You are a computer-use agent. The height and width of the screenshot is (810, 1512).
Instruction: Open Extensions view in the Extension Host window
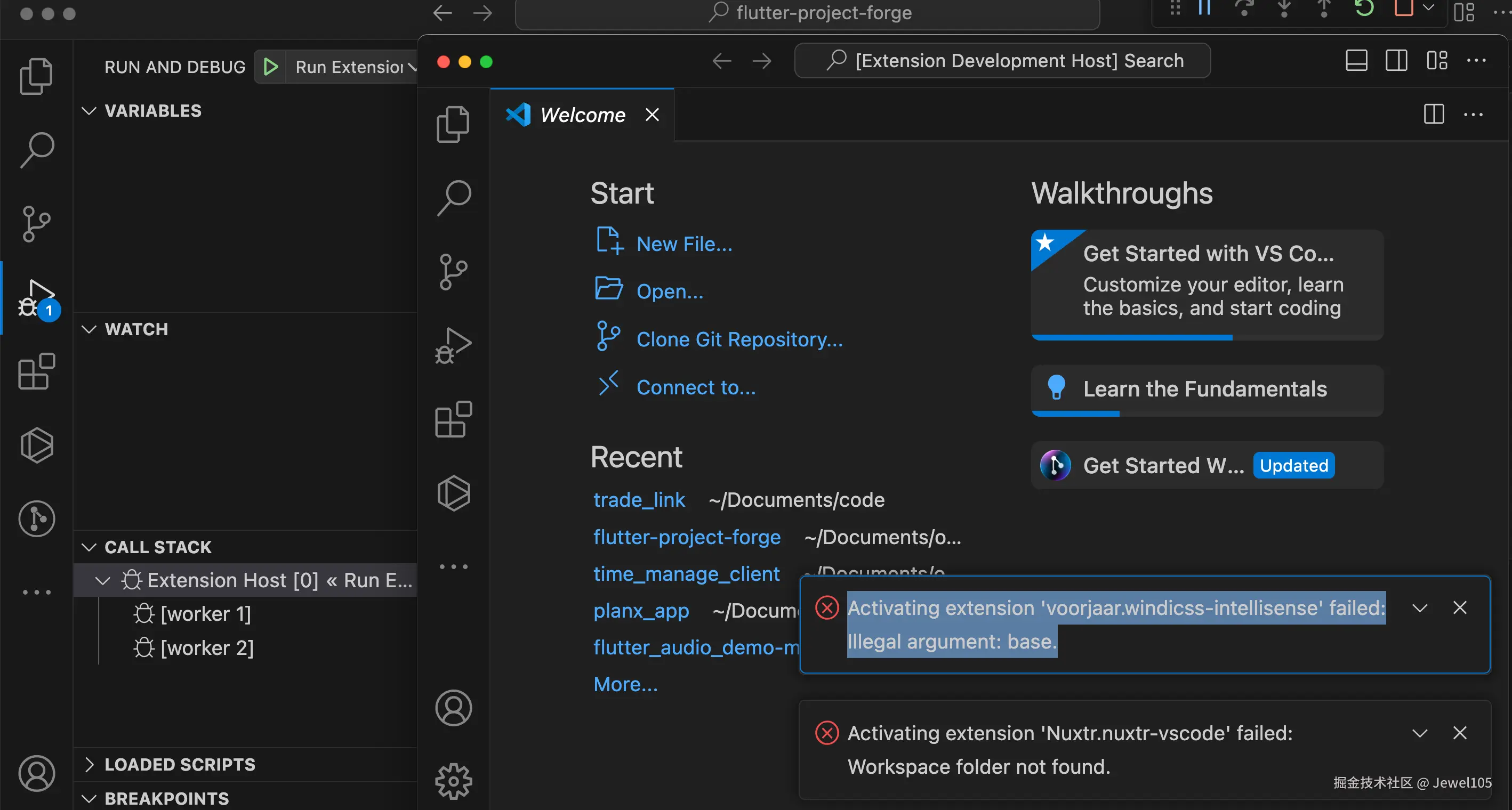[453, 420]
